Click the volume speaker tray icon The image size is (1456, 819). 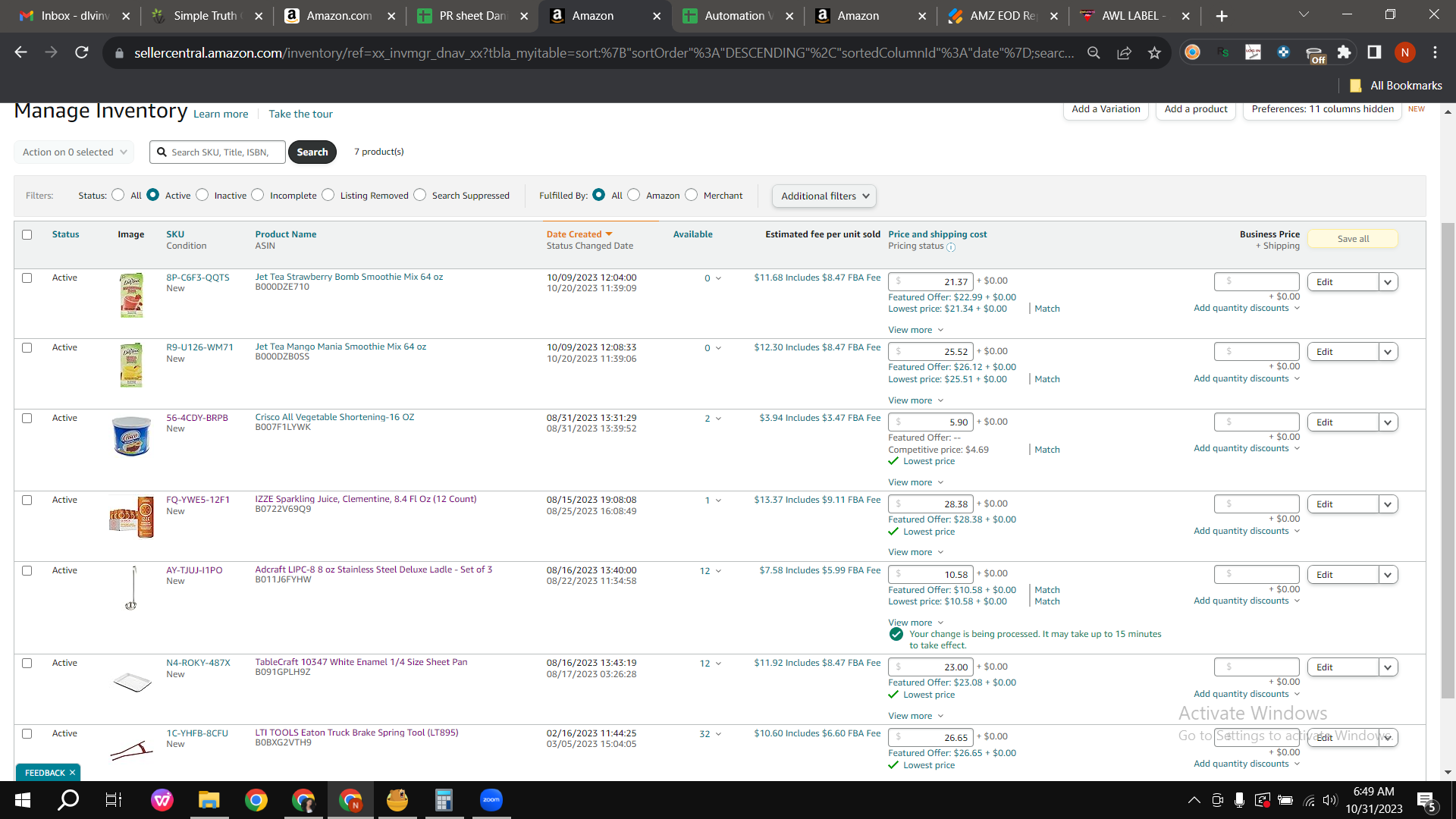pyautogui.click(x=1329, y=800)
